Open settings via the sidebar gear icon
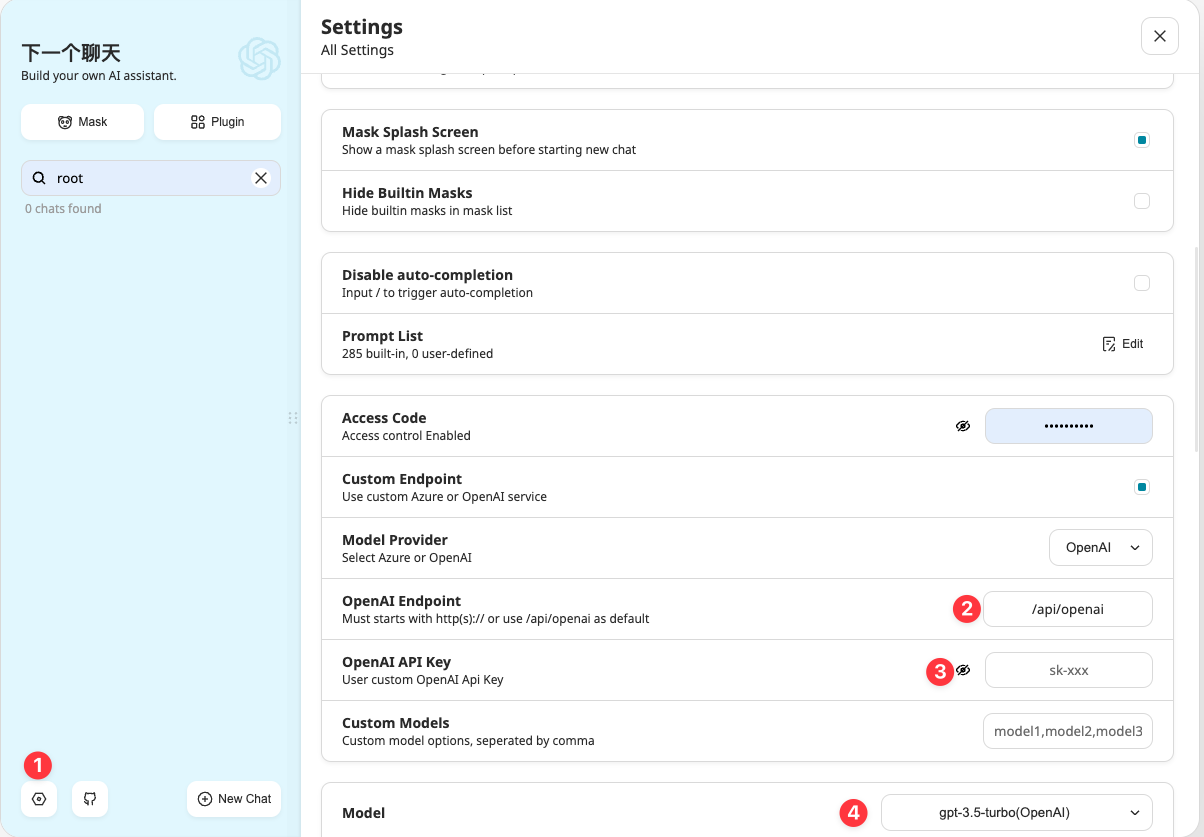1204x837 pixels. coord(39,799)
